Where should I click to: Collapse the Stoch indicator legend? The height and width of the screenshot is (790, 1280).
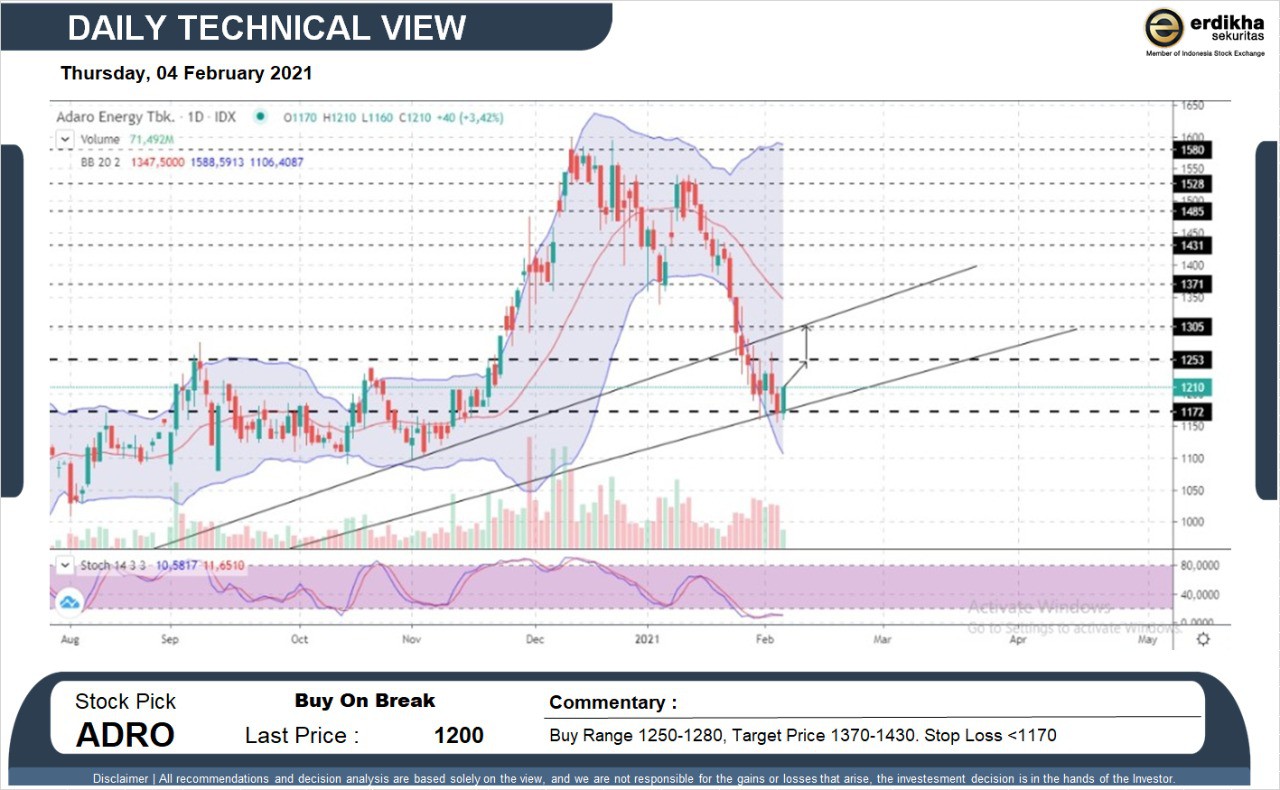(65, 565)
